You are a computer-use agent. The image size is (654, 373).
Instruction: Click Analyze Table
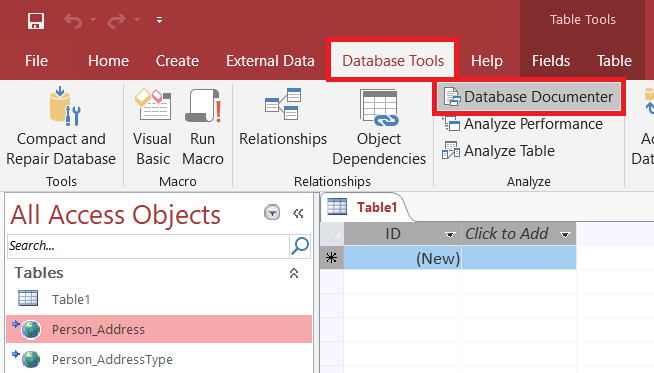(x=499, y=151)
